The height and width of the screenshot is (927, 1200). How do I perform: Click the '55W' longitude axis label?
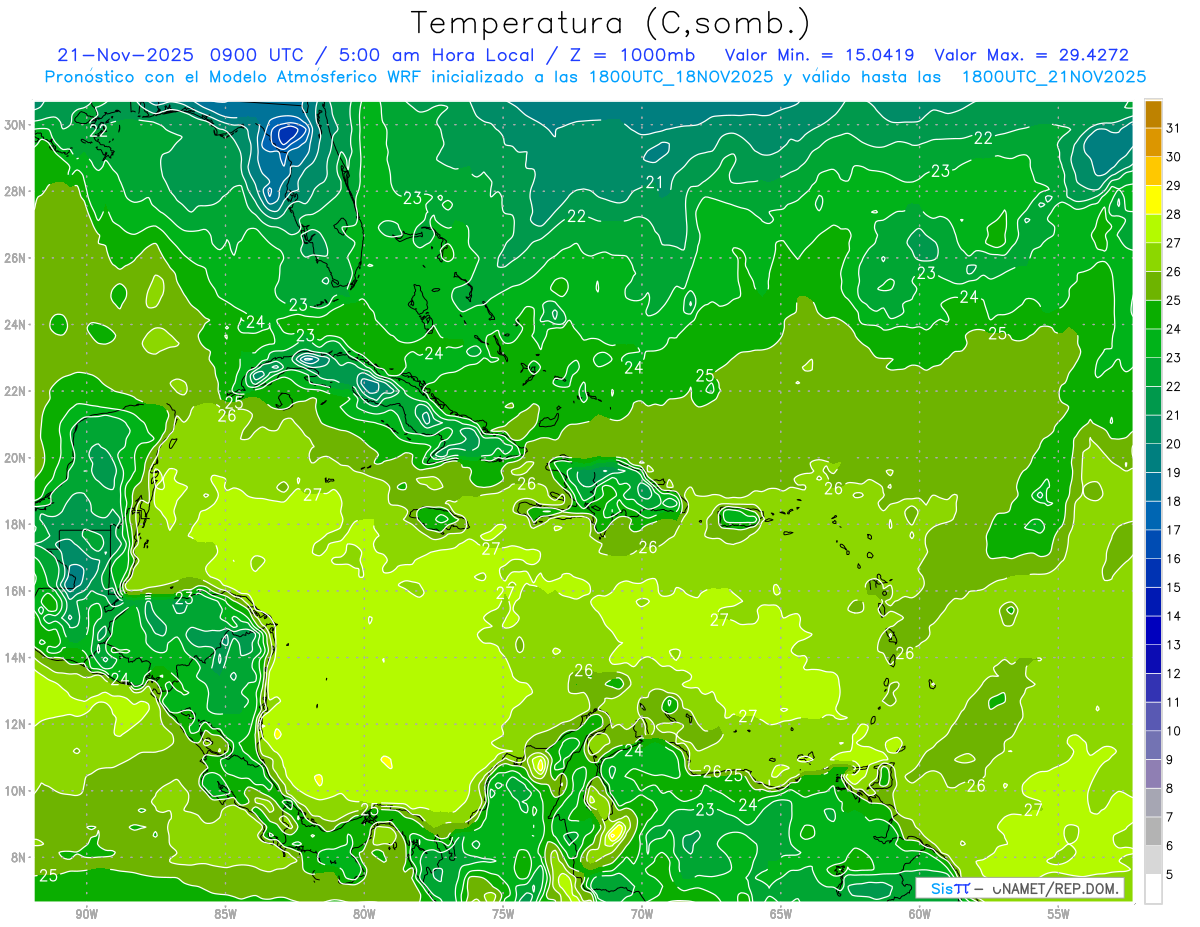(x=1058, y=914)
